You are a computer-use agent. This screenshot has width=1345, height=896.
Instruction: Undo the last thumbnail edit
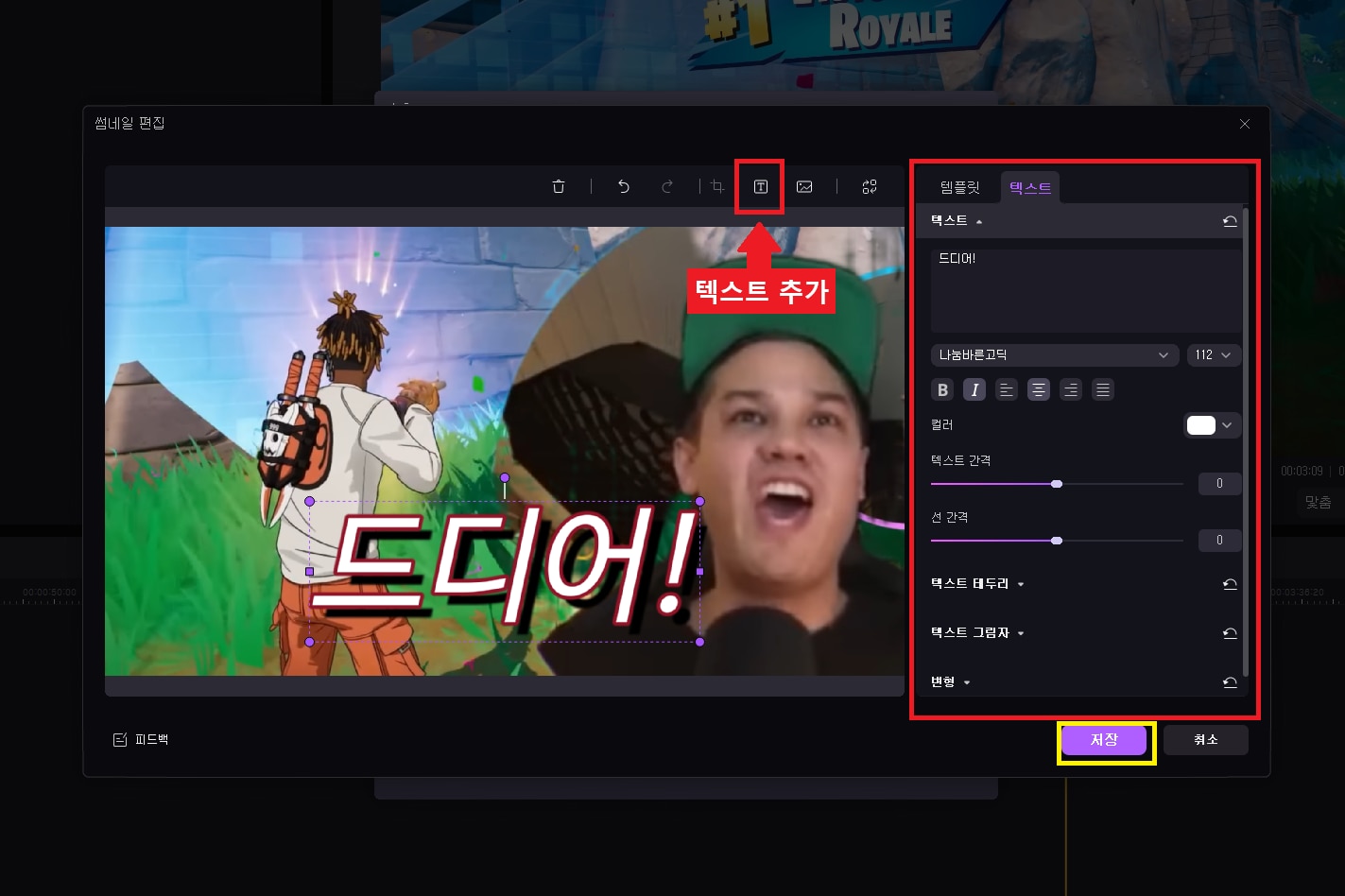624,187
